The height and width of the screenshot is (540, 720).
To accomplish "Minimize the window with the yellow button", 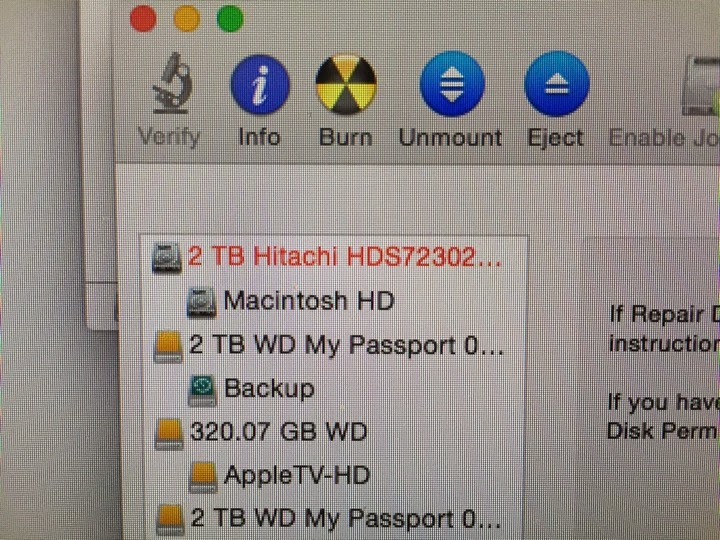I will point(187,19).
